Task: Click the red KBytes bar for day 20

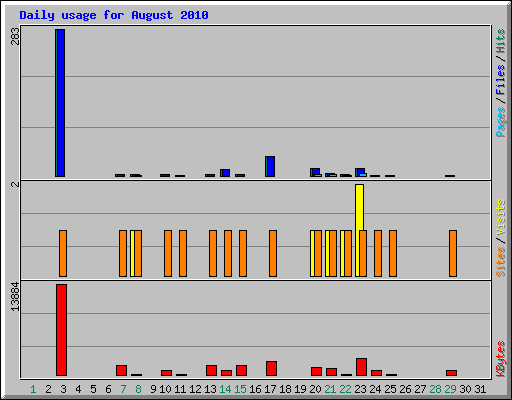Action: pyautogui.click(x=316, y=371)
